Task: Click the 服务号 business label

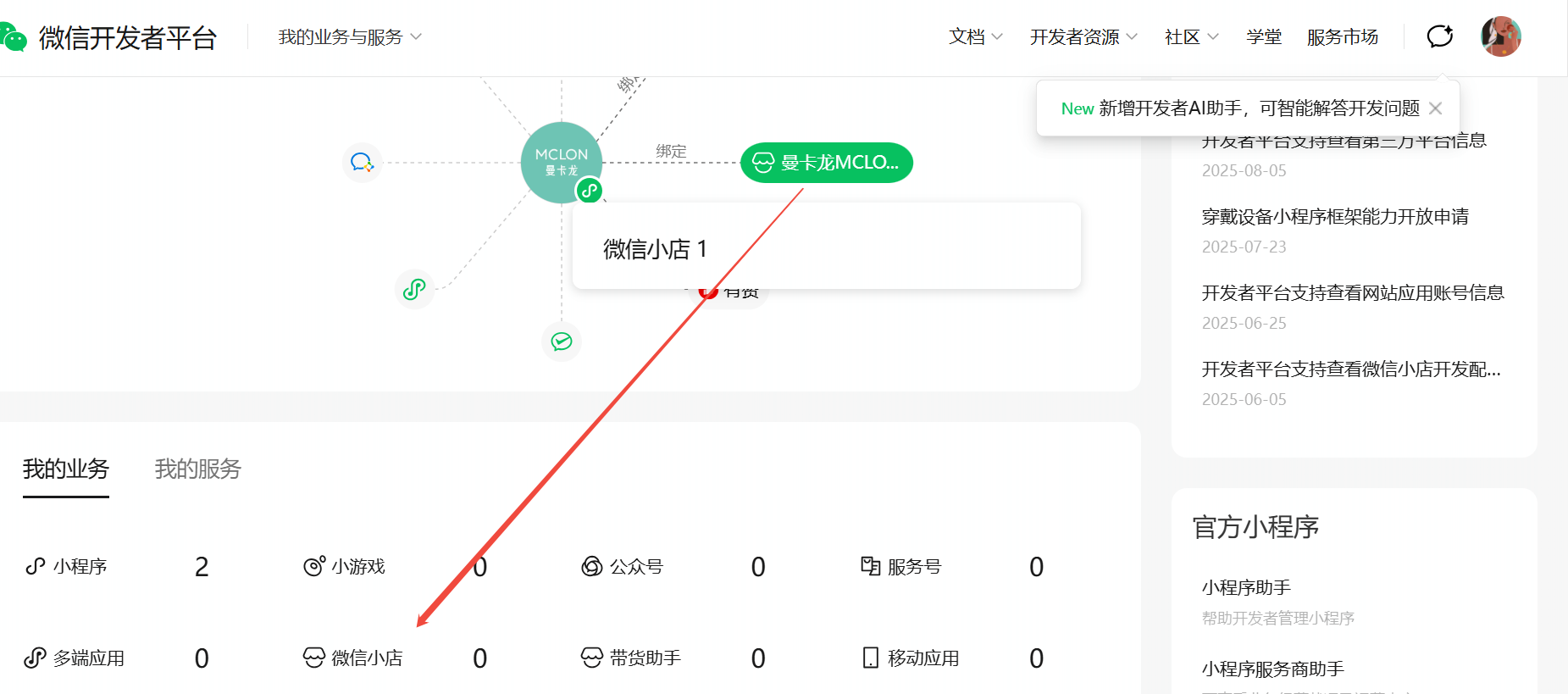Action: click(914, 566)
